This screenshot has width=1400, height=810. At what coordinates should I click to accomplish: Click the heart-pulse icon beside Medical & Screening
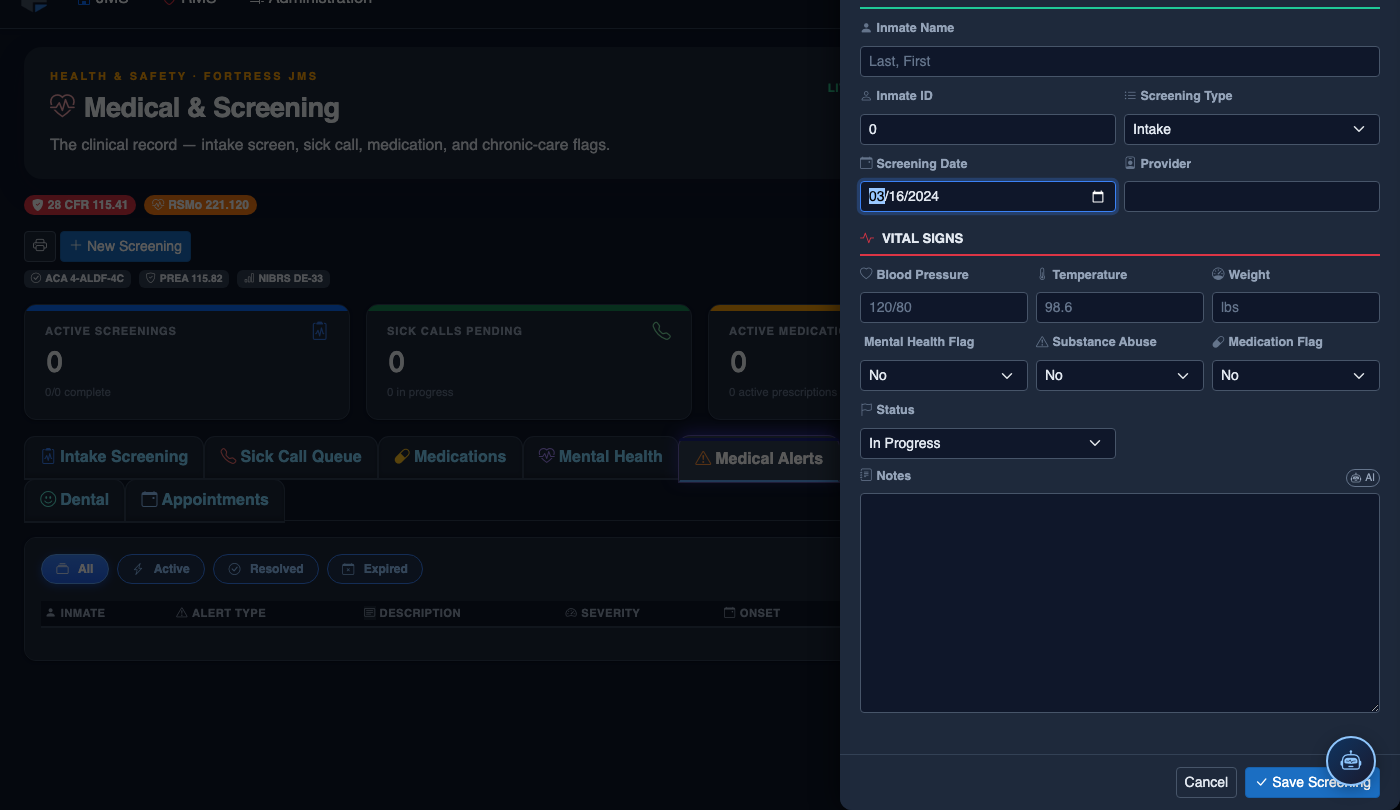pos(62,107)
